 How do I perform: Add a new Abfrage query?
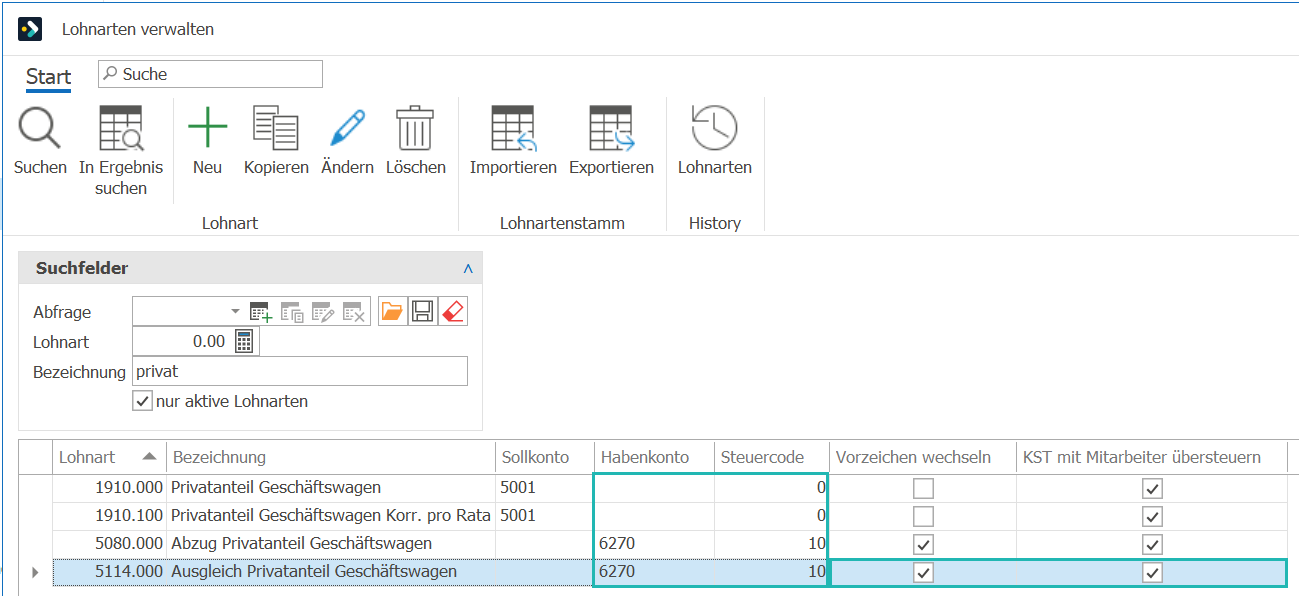click(x=261, y=312)
